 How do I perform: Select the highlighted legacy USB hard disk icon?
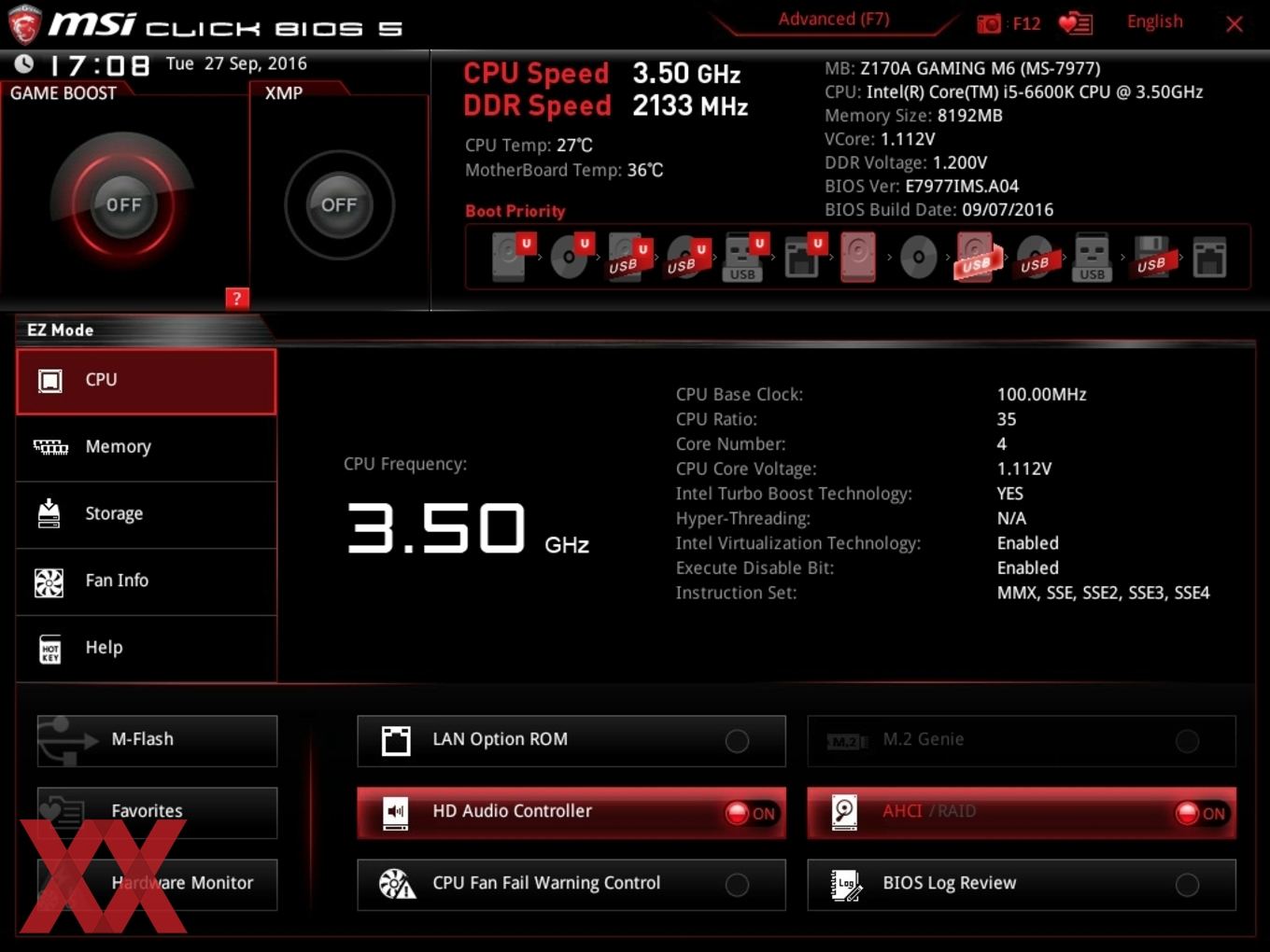coord(977,257)
